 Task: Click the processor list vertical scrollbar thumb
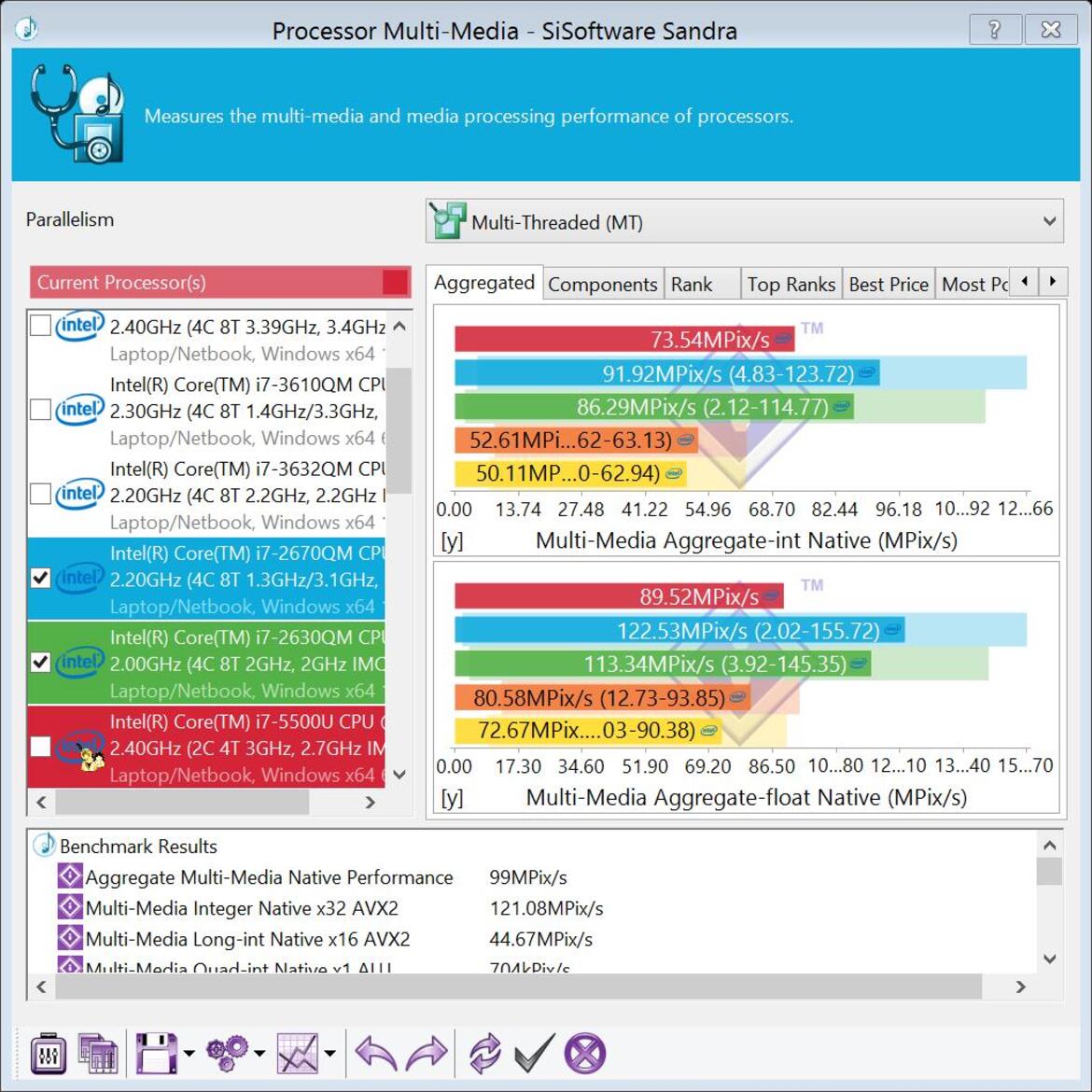pyautogui.click(x=399, y=429)
